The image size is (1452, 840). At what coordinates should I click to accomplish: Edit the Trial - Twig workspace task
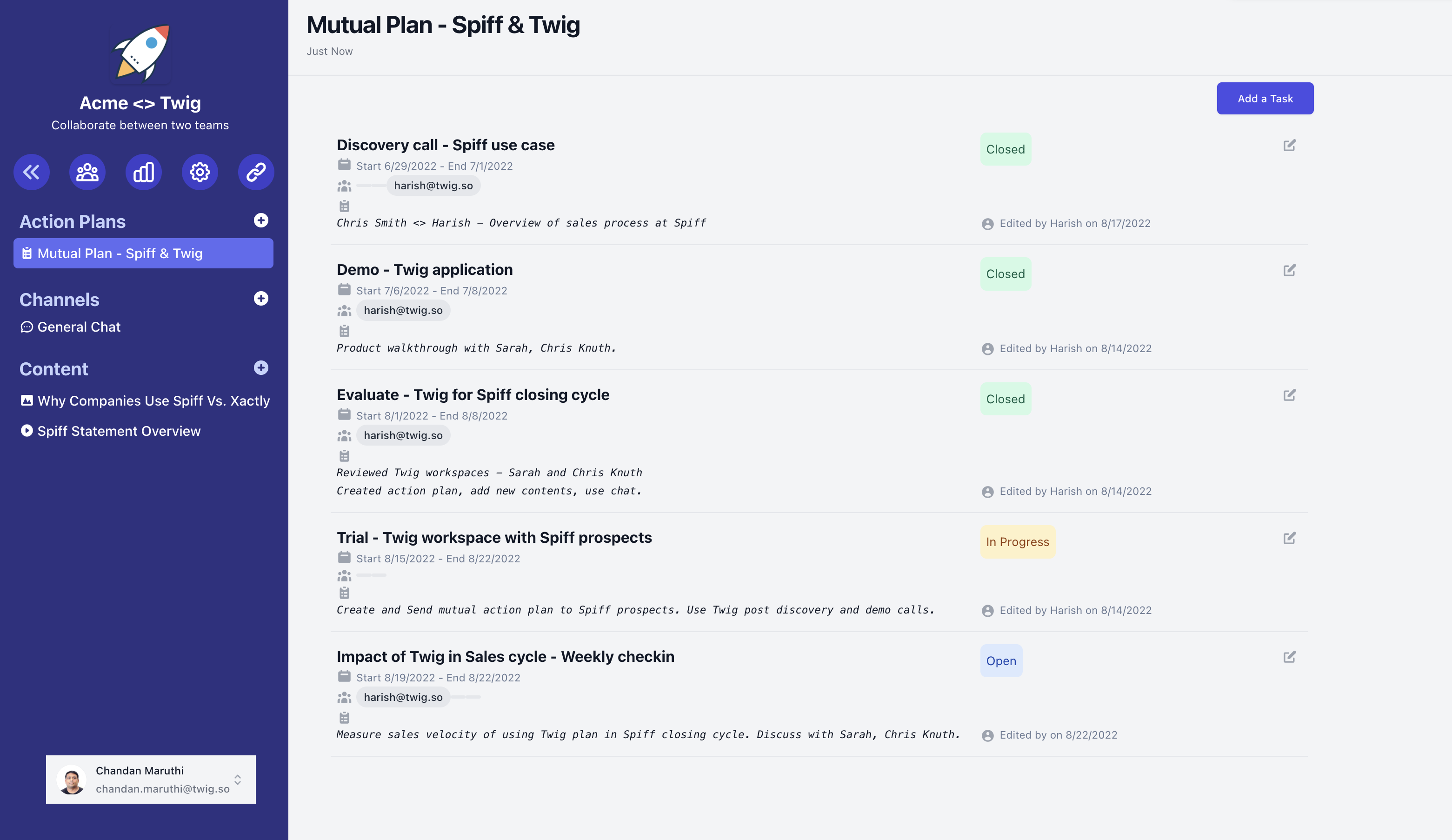tap(1290, 538)
